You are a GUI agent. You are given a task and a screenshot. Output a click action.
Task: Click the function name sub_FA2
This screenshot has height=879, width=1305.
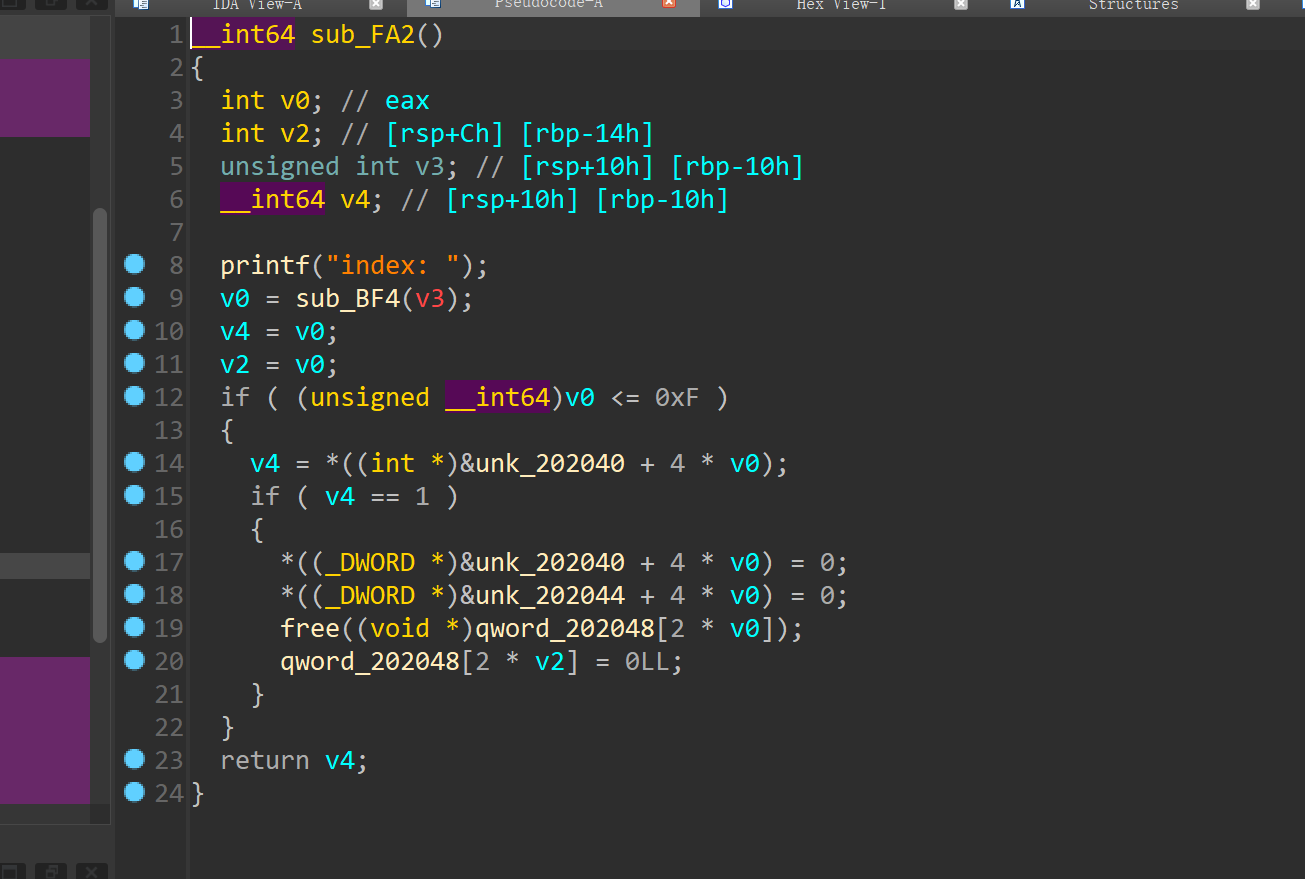[x=363, y=35]
